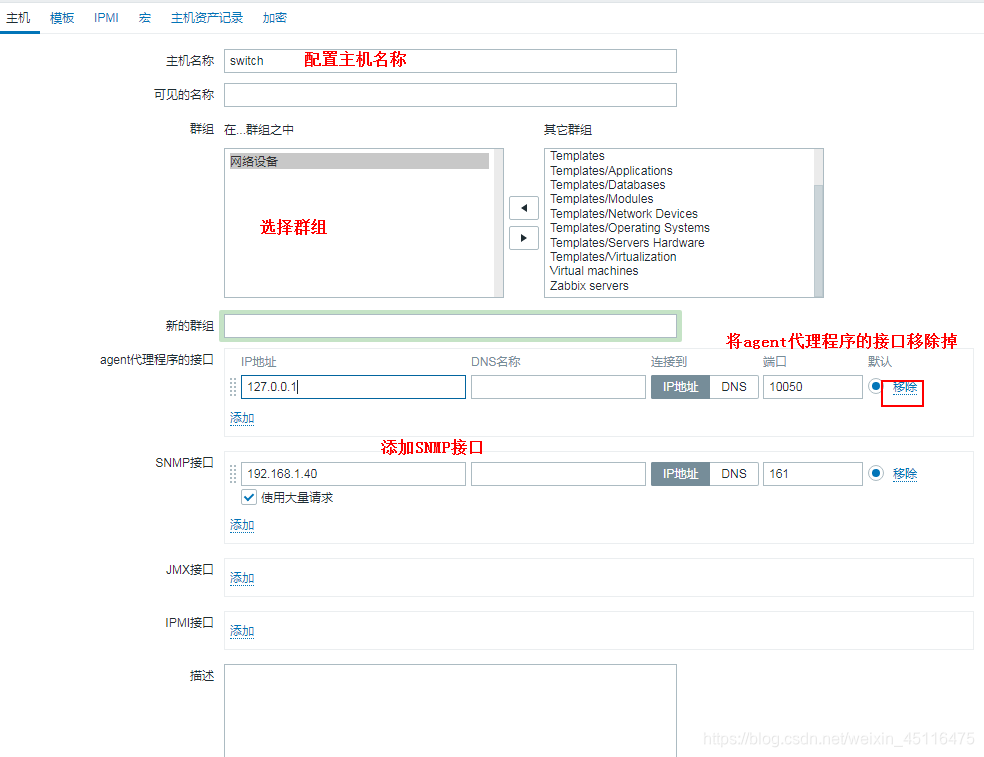Image resolution: width=984 pixels, height=757 pixels.
Task: Remove the SNMP interface via 移除 link
Action: point(905,474)
